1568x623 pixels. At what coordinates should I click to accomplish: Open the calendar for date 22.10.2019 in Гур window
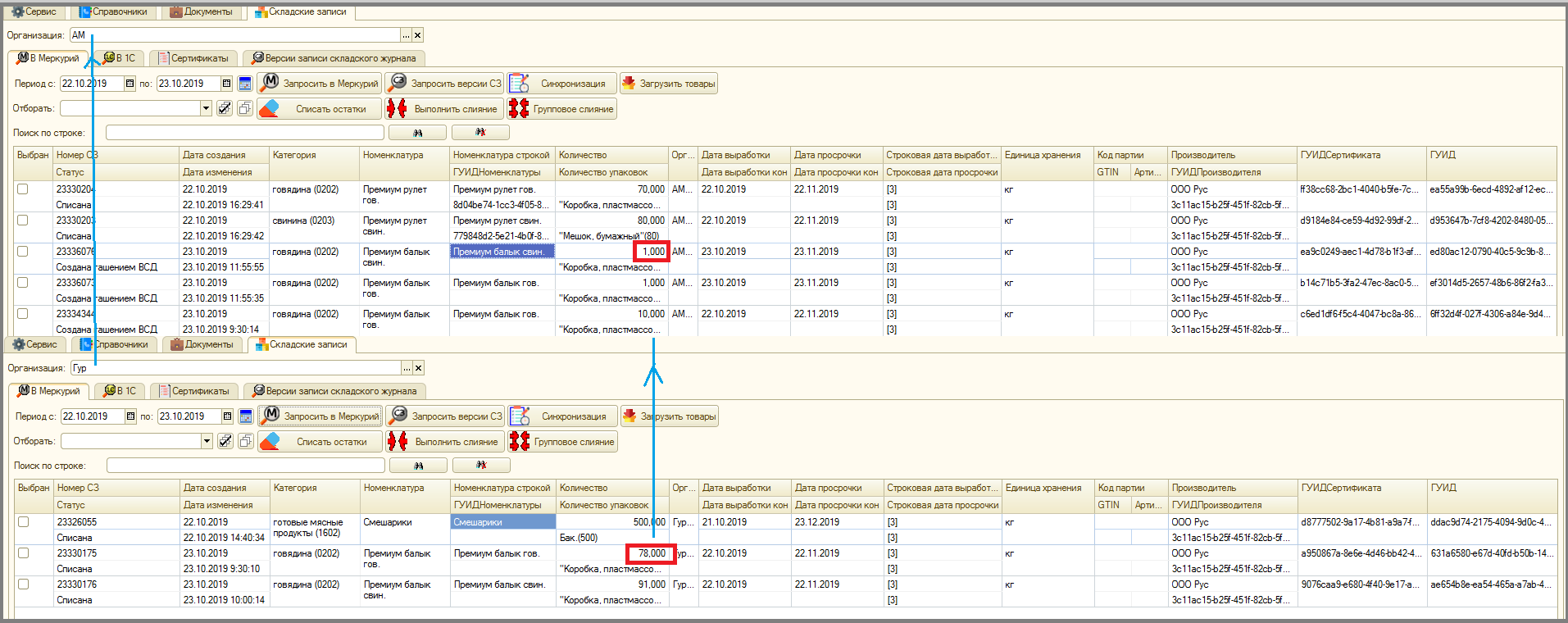tap(130, 416)
